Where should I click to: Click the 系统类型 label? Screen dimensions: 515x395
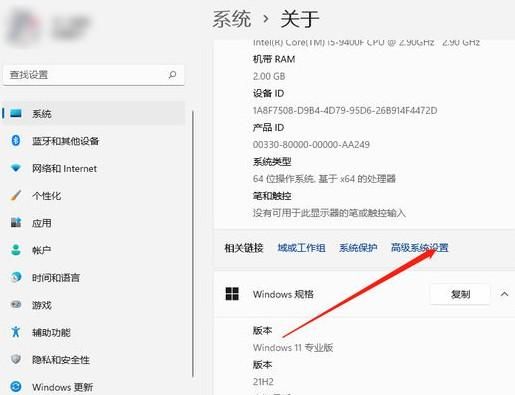coord(272,162)
